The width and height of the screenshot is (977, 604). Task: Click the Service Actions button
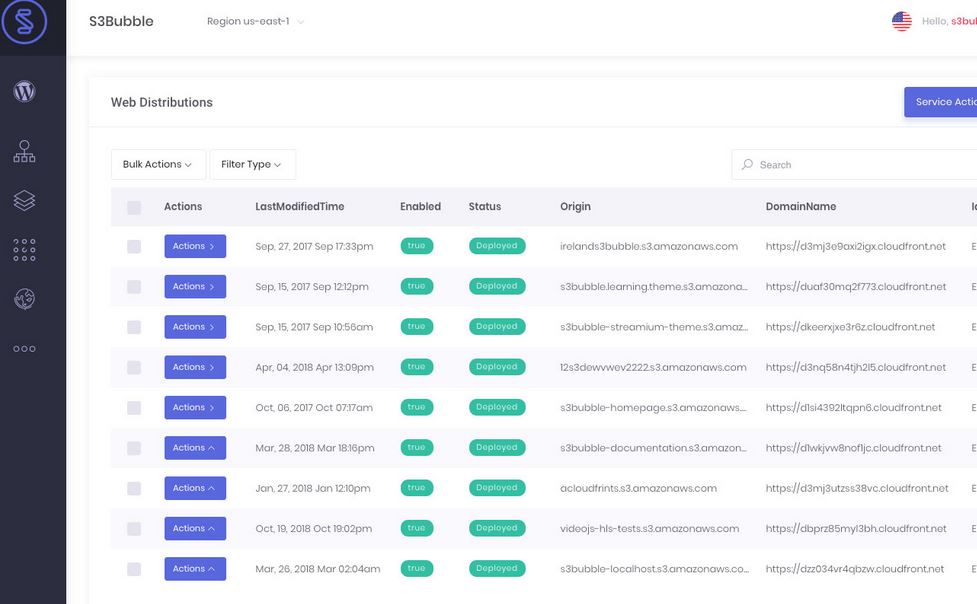point(941,102)
